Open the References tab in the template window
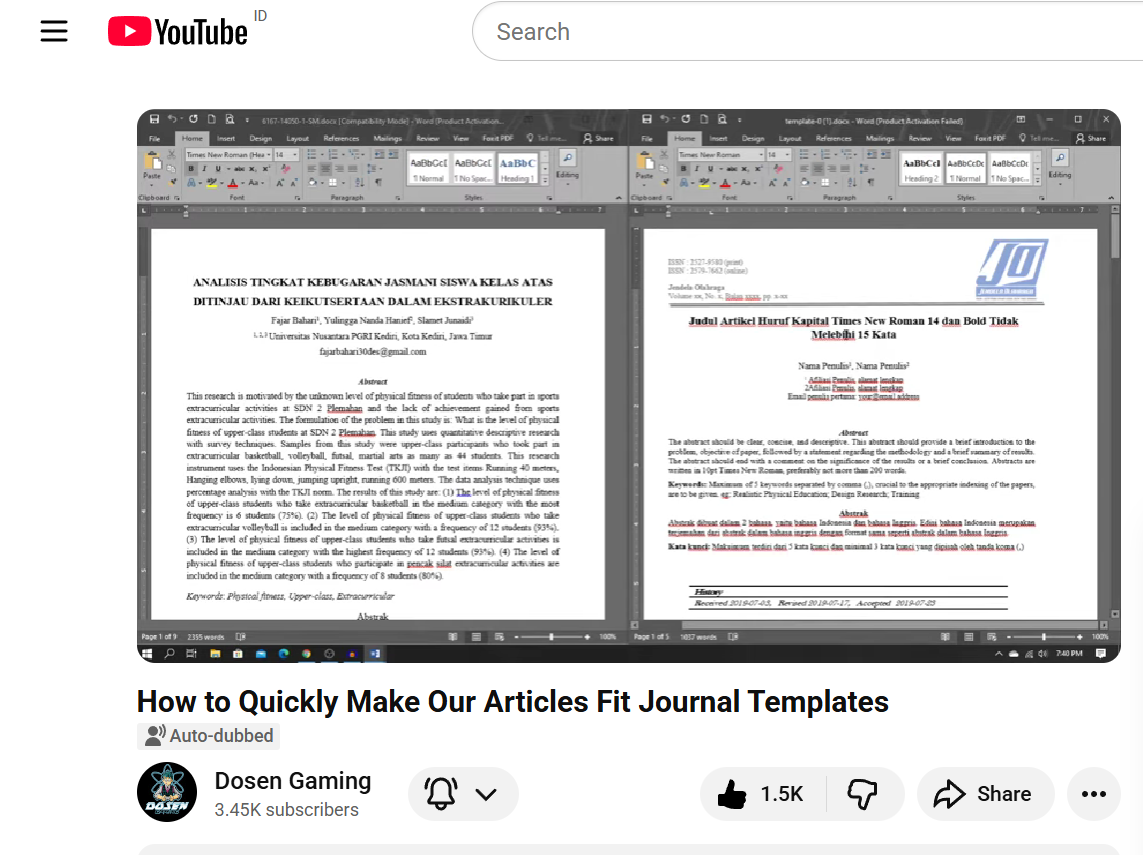The width and height of the screenshot is (1143, 855). point(832,138)
